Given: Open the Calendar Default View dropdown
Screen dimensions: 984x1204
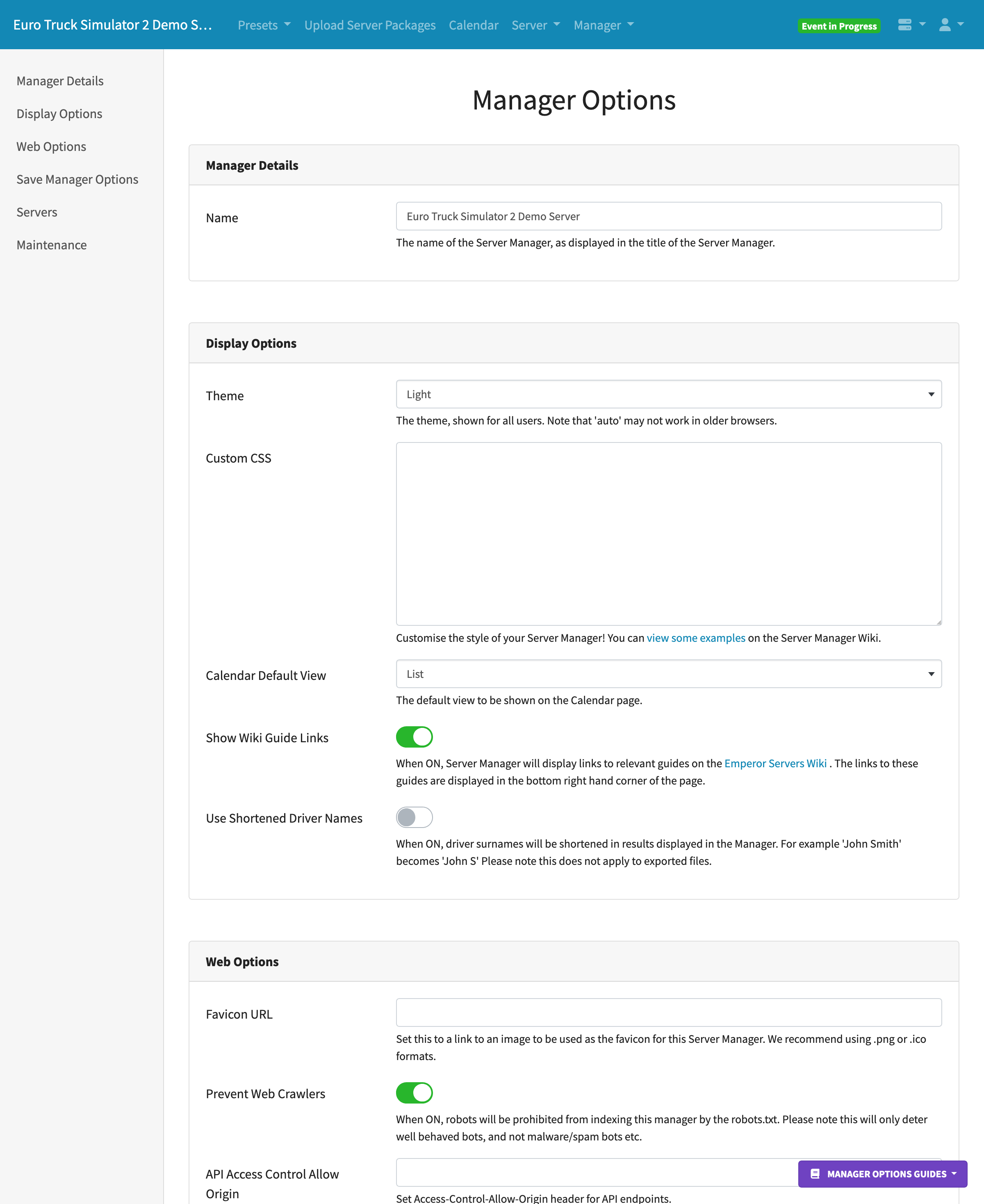Looking at the screenshot, I should (x=668, y=674).
